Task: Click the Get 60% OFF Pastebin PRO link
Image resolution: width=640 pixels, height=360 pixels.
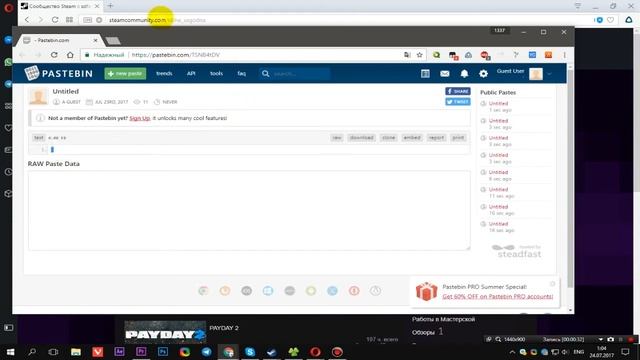Action: click(498, 296)
